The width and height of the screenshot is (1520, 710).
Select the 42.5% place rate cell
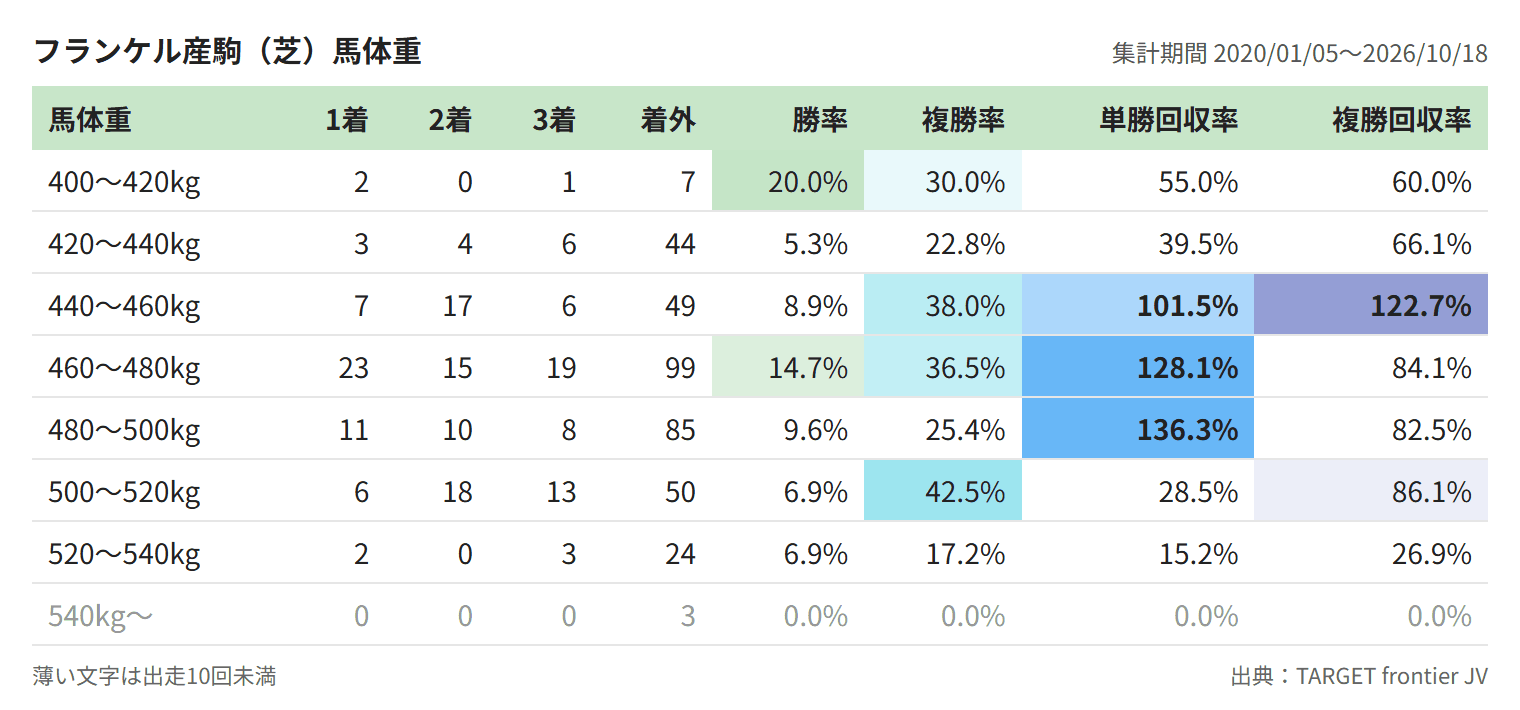tap(943, 491)
